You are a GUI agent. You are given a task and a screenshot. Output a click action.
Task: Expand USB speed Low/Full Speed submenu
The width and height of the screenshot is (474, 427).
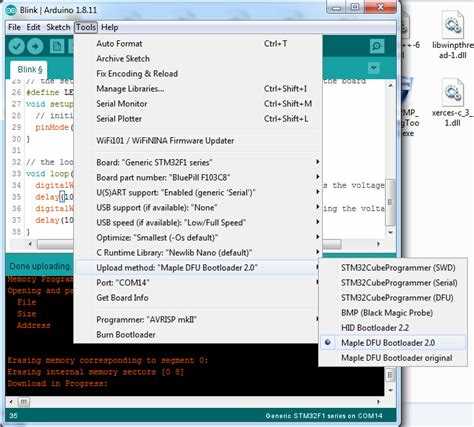(x=198, y=223)
